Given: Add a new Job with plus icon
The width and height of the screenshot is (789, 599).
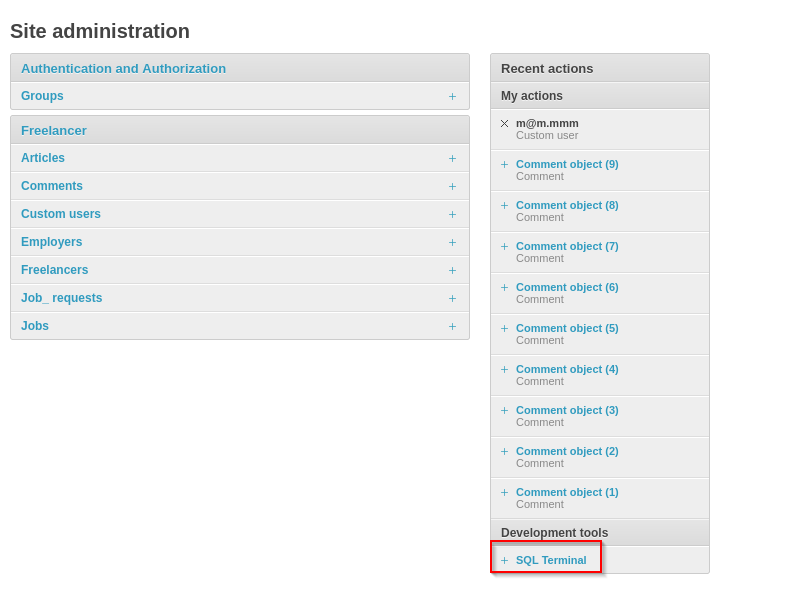Looking at the screenshot, I should pyautogui.click(x=452, y=327).
